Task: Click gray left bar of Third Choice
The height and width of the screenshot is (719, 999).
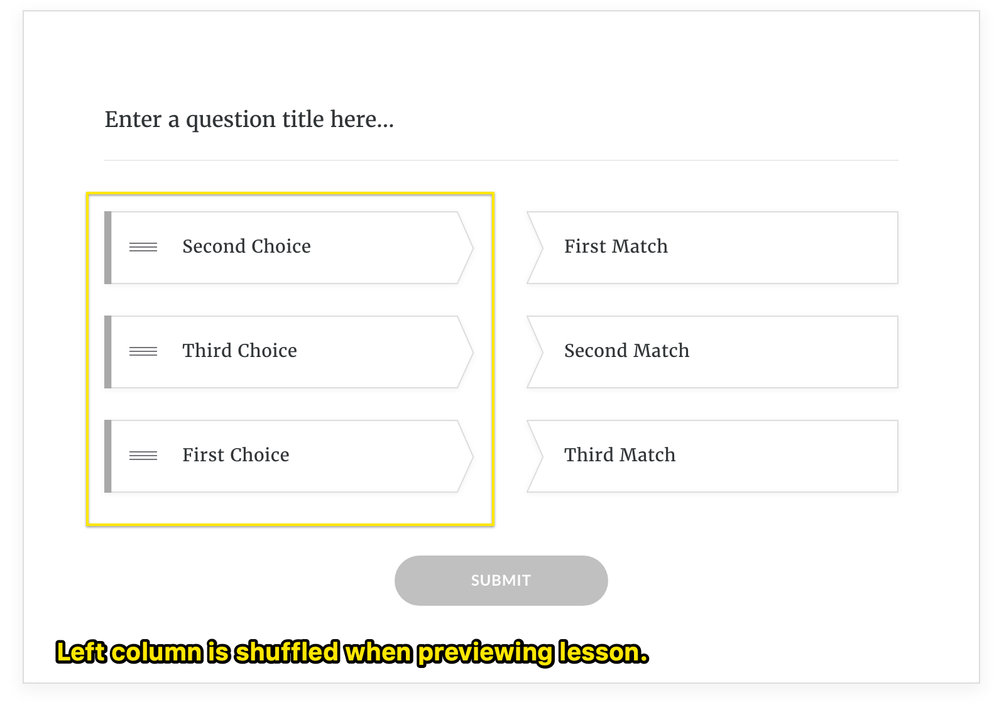Action: pos(108,351)
